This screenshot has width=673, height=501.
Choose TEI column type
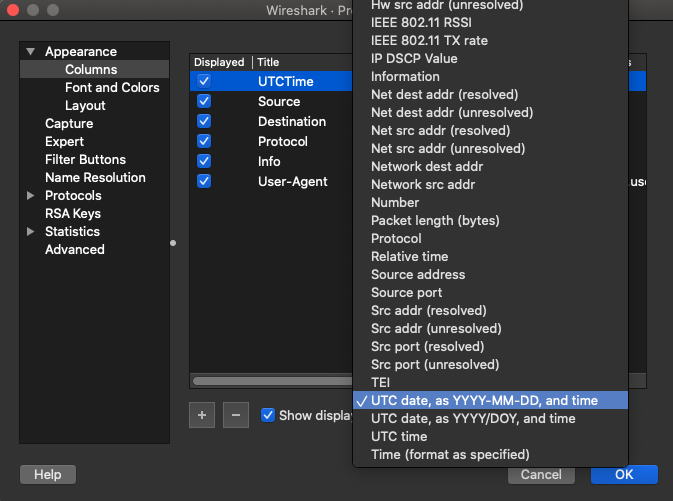tap(490, 383)
